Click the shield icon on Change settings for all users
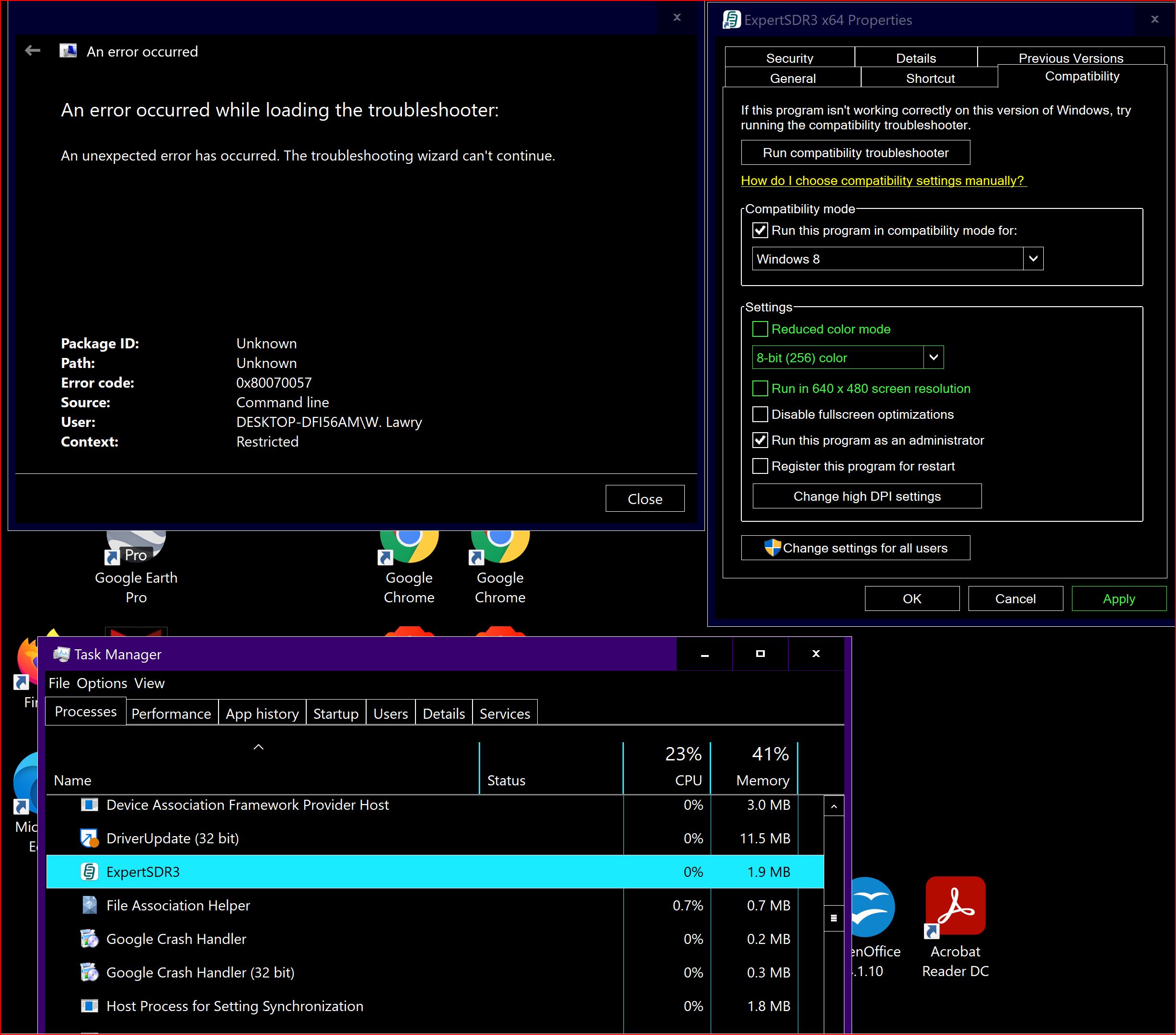Image resolution: width=1176 pixels, height=1035 pixels. tap(772, 547)
